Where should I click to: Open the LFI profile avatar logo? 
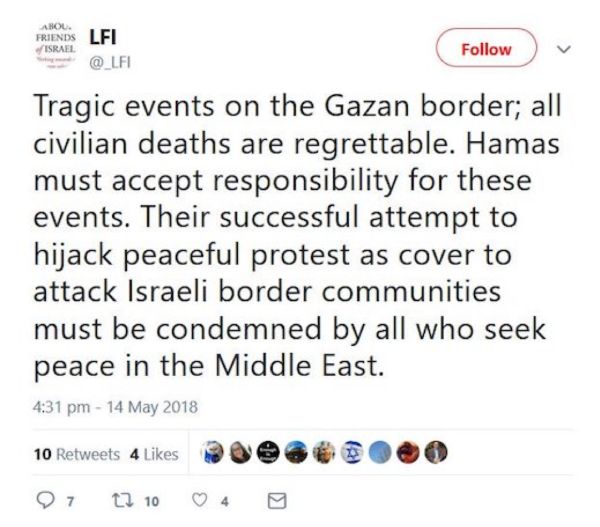pos(48,48)
